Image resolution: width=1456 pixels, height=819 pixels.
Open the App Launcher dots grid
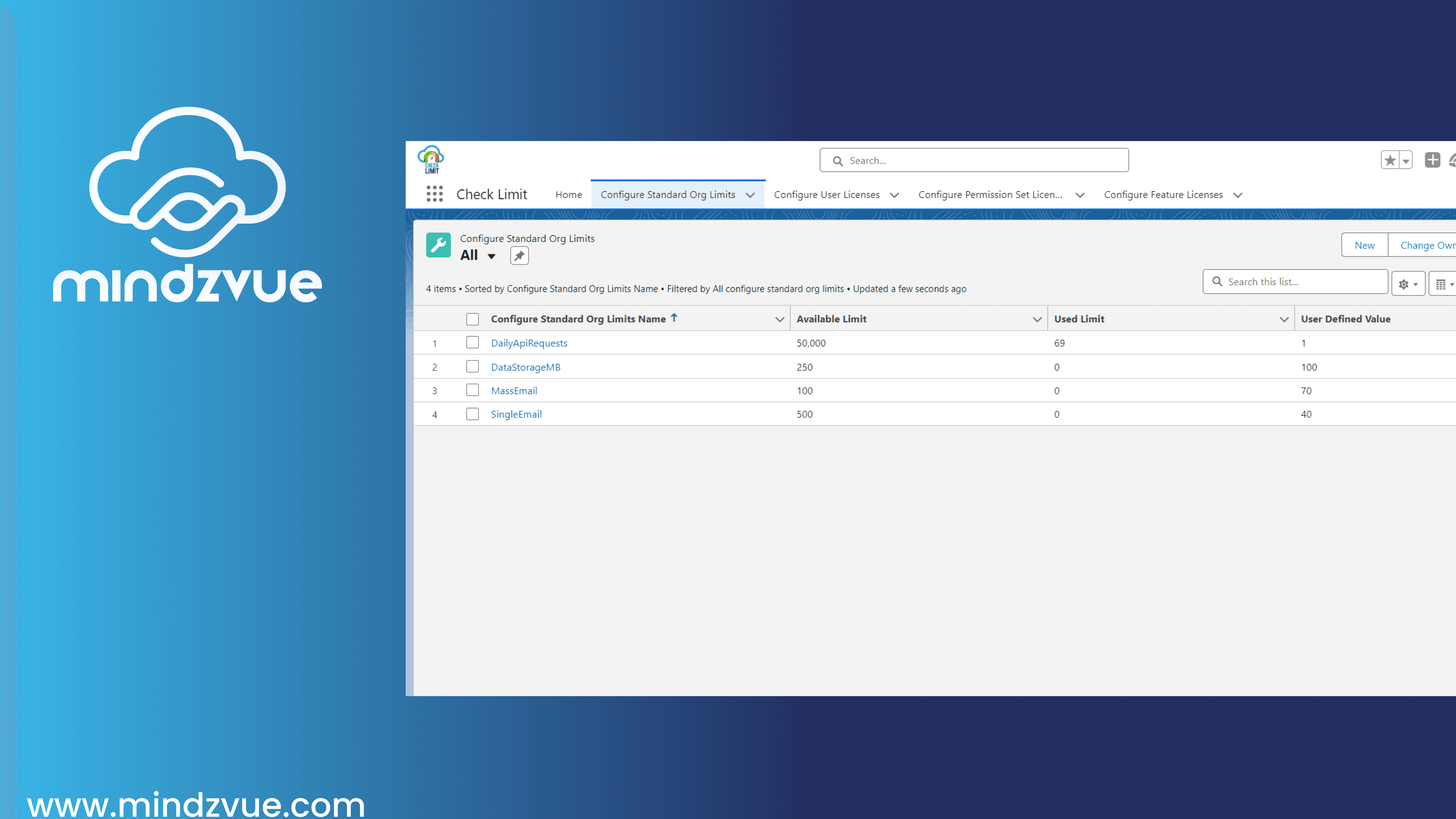[434, 194]
